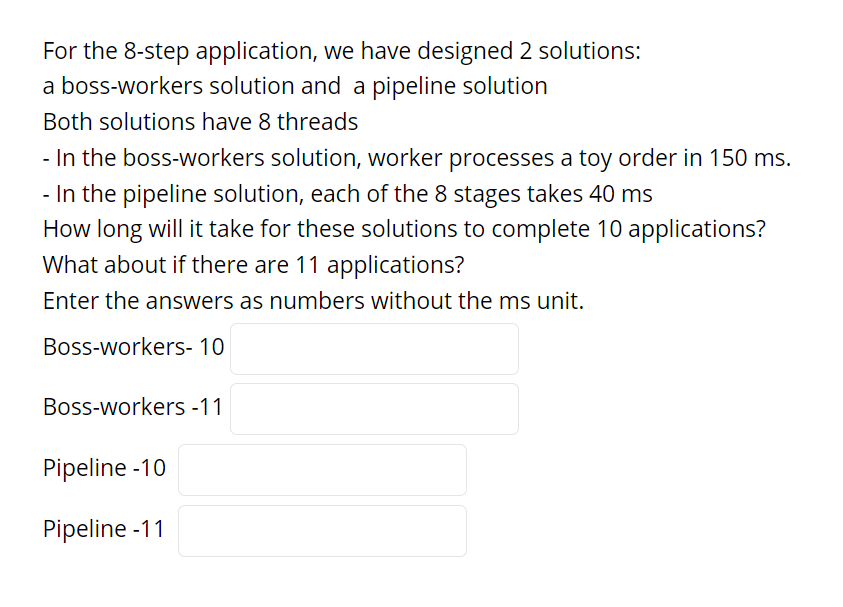Click the Pipeline -10 input field
843x607 pixels.
[321, 469]
